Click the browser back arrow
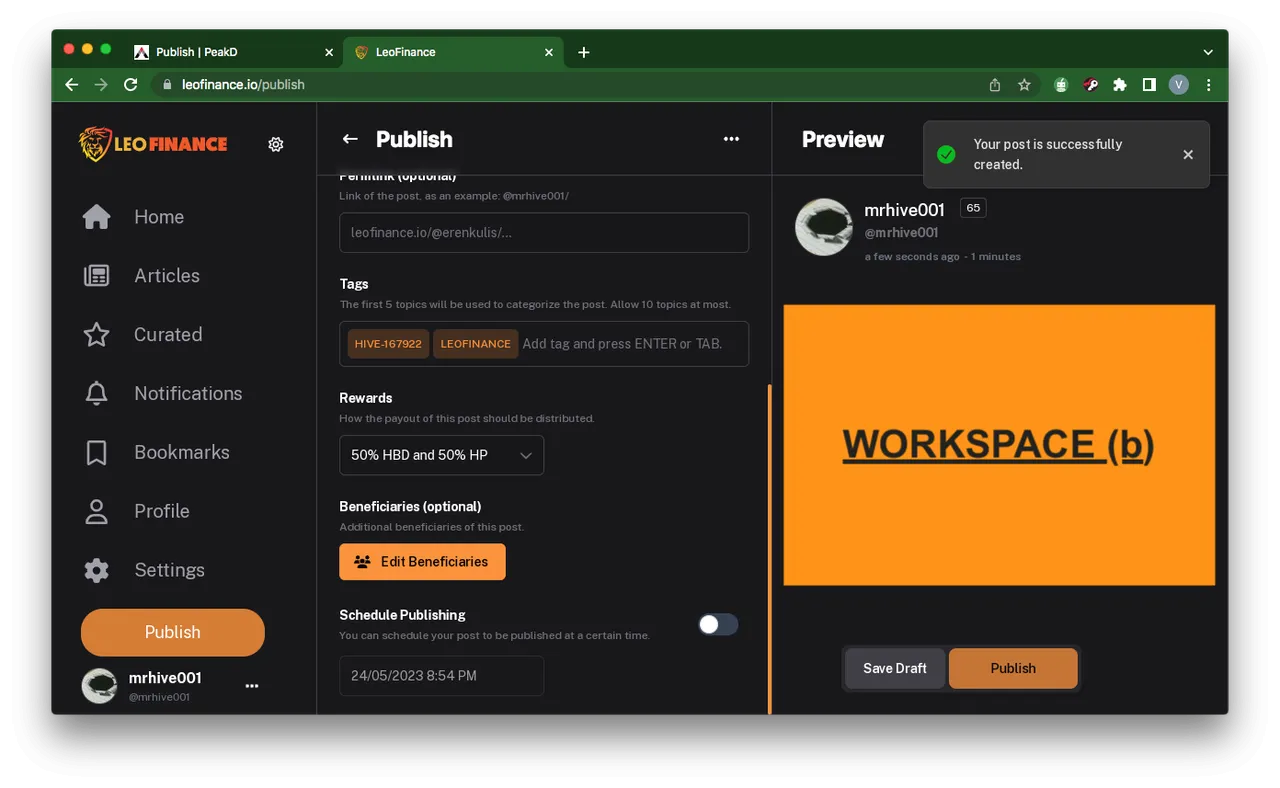Image resolution: width=1280 pixels, height=788 pixels. [71, 85]
